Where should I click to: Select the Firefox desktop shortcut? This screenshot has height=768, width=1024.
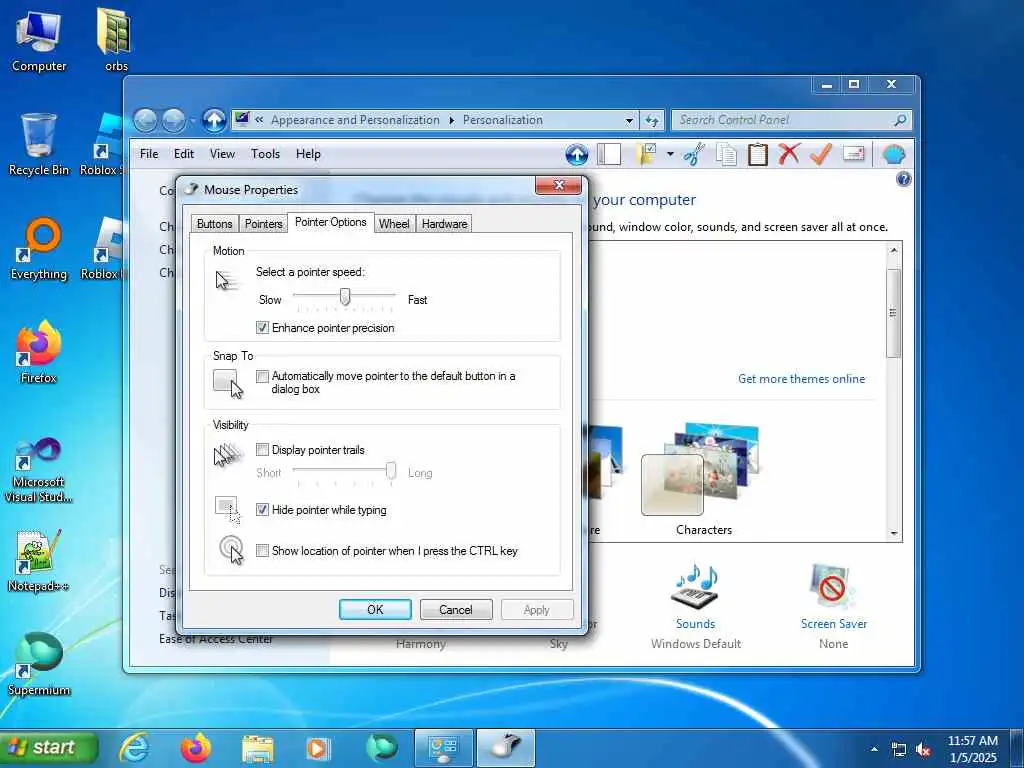[x=39, y=352]
